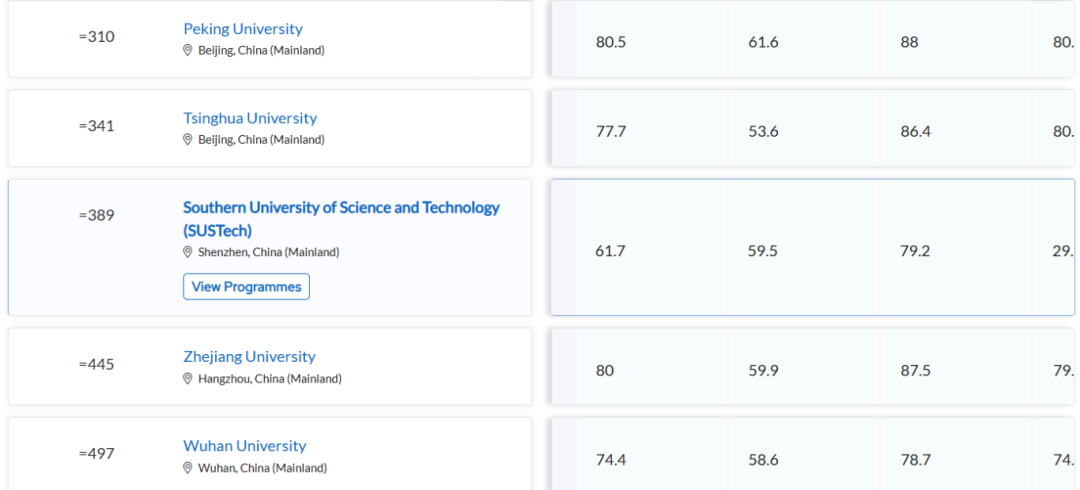Select the =310 rank cell
The width and height of the screenshot is (1080, 490).
96,37
